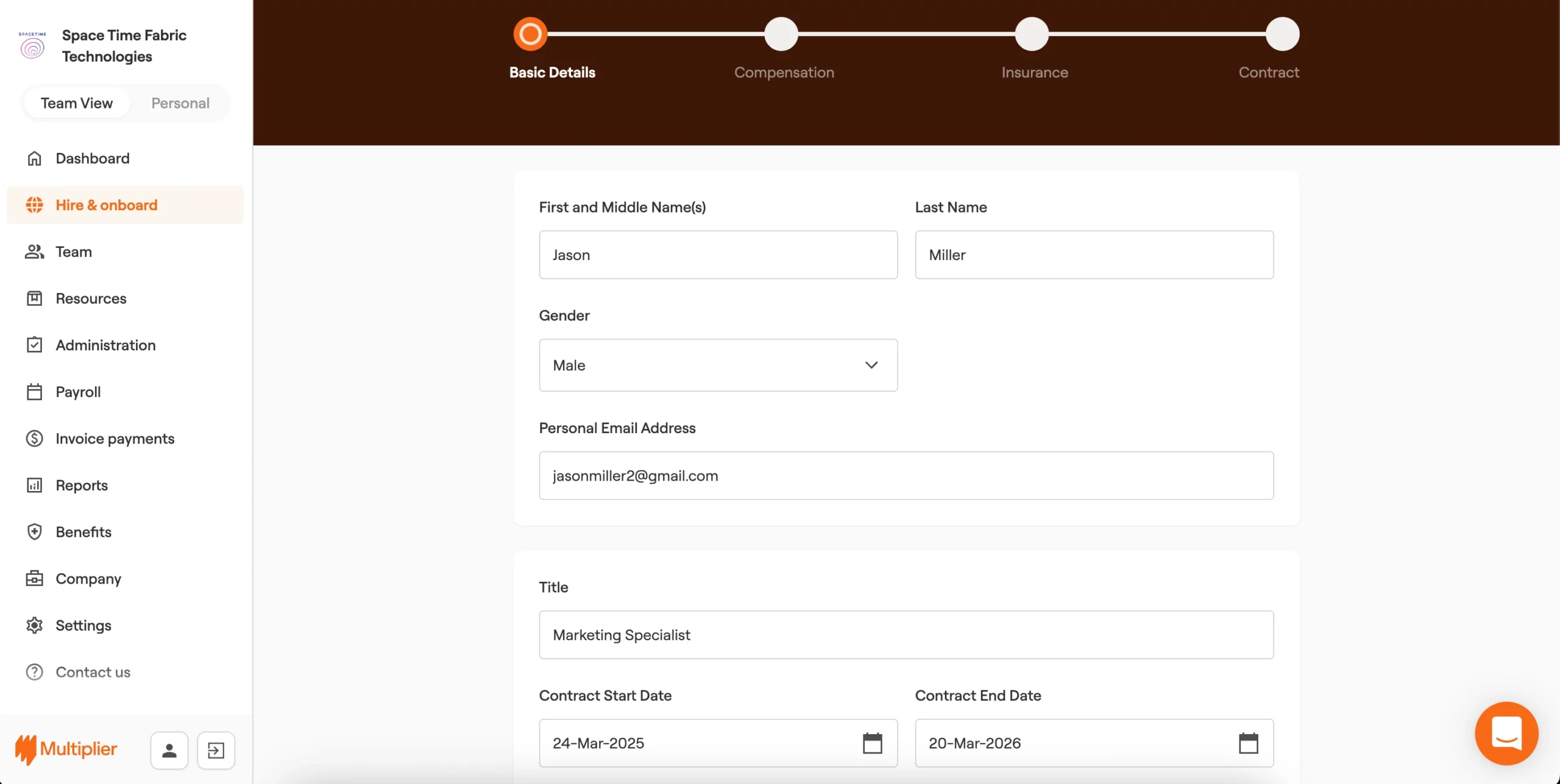Go to Reports page
The height and width of the screenshot is (784, 1560).
pyautogui.click(x=125, y=485)
